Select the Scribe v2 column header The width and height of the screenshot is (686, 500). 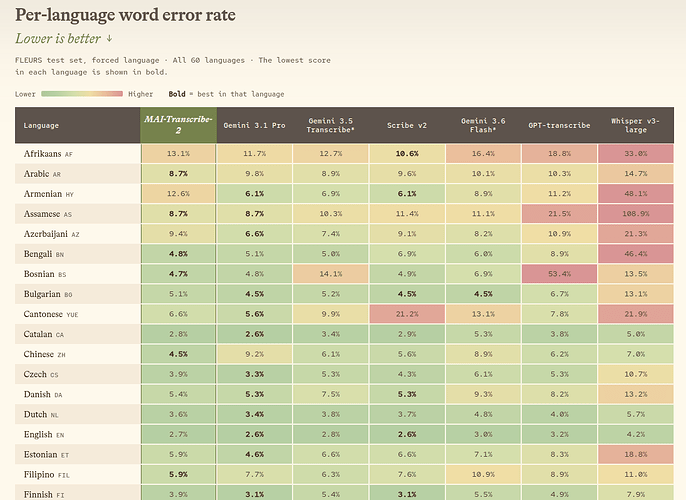tap(407, 125)
